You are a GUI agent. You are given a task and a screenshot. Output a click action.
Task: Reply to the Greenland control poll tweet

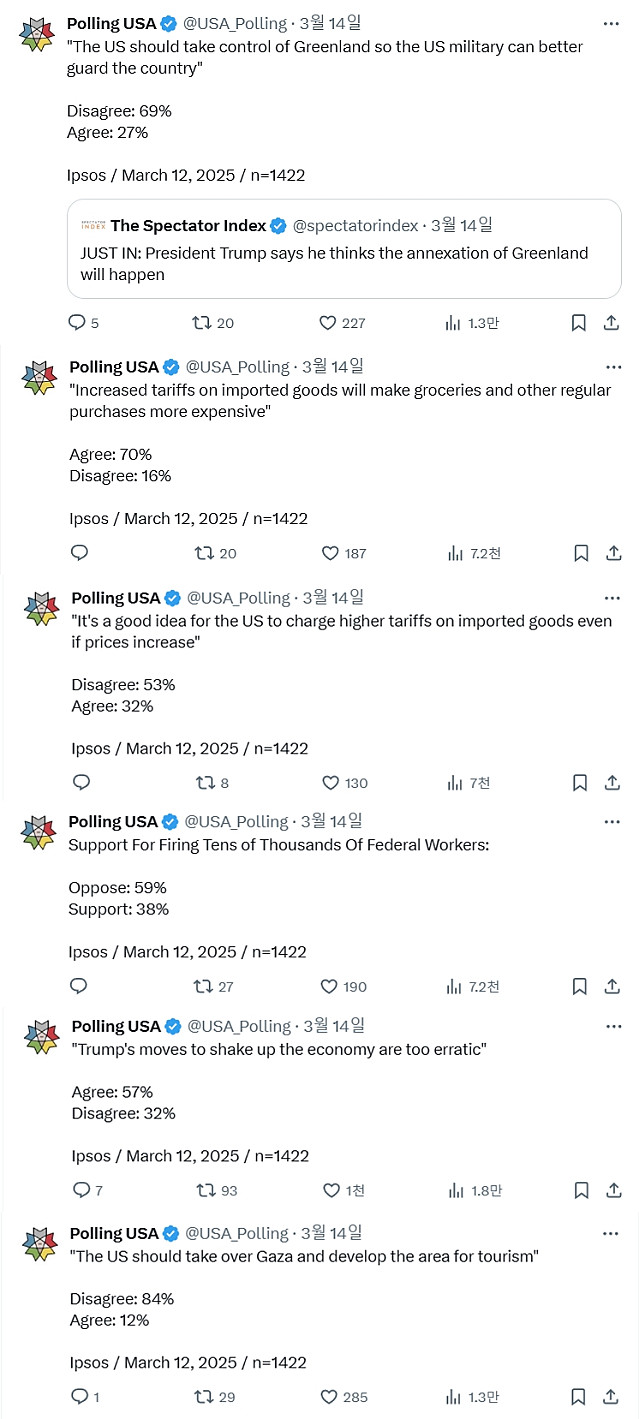77,323
